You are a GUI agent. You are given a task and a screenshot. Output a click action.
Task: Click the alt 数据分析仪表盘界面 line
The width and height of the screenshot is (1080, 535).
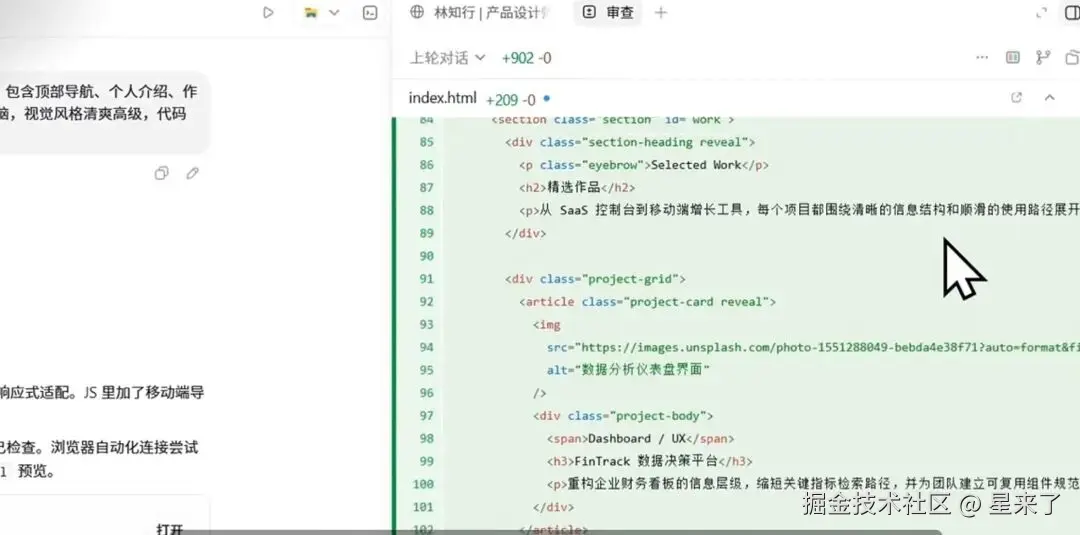(628, 370)
